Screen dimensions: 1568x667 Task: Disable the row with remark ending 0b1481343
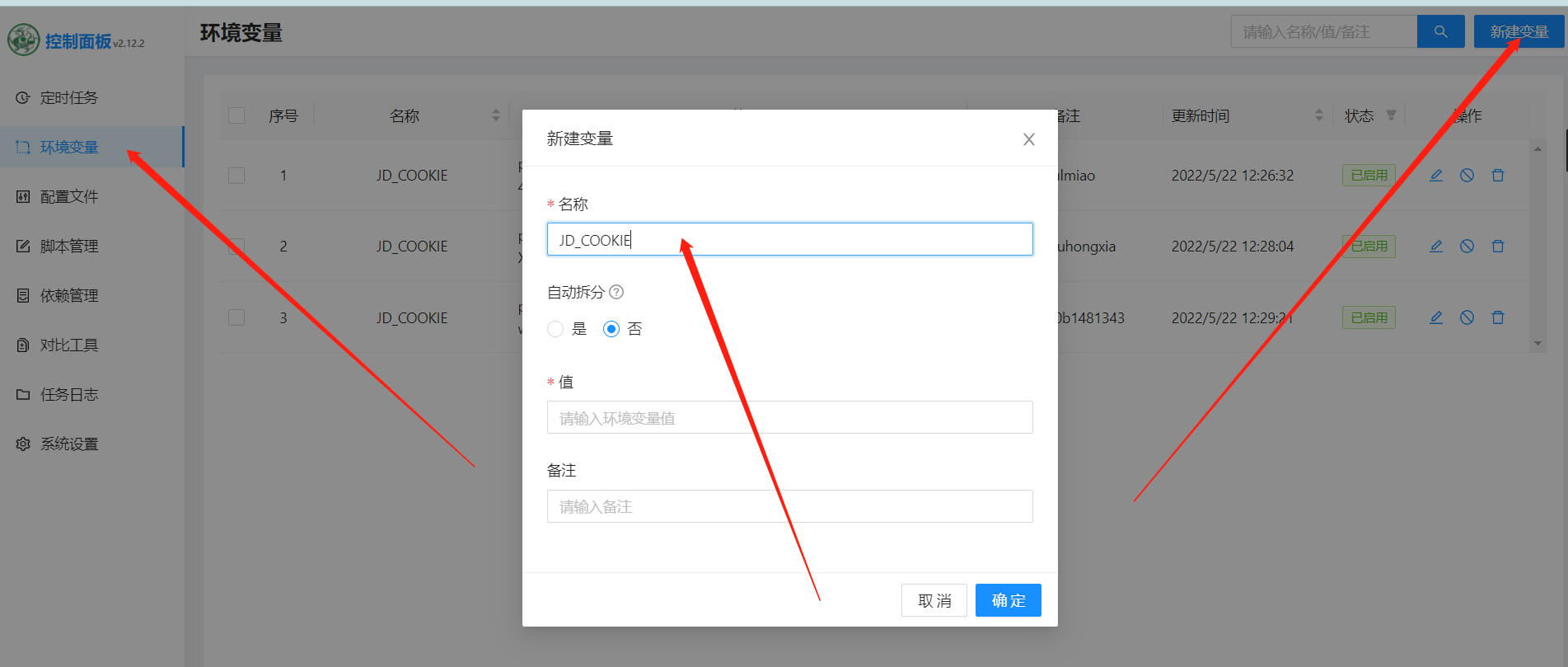click(1467, 317)
